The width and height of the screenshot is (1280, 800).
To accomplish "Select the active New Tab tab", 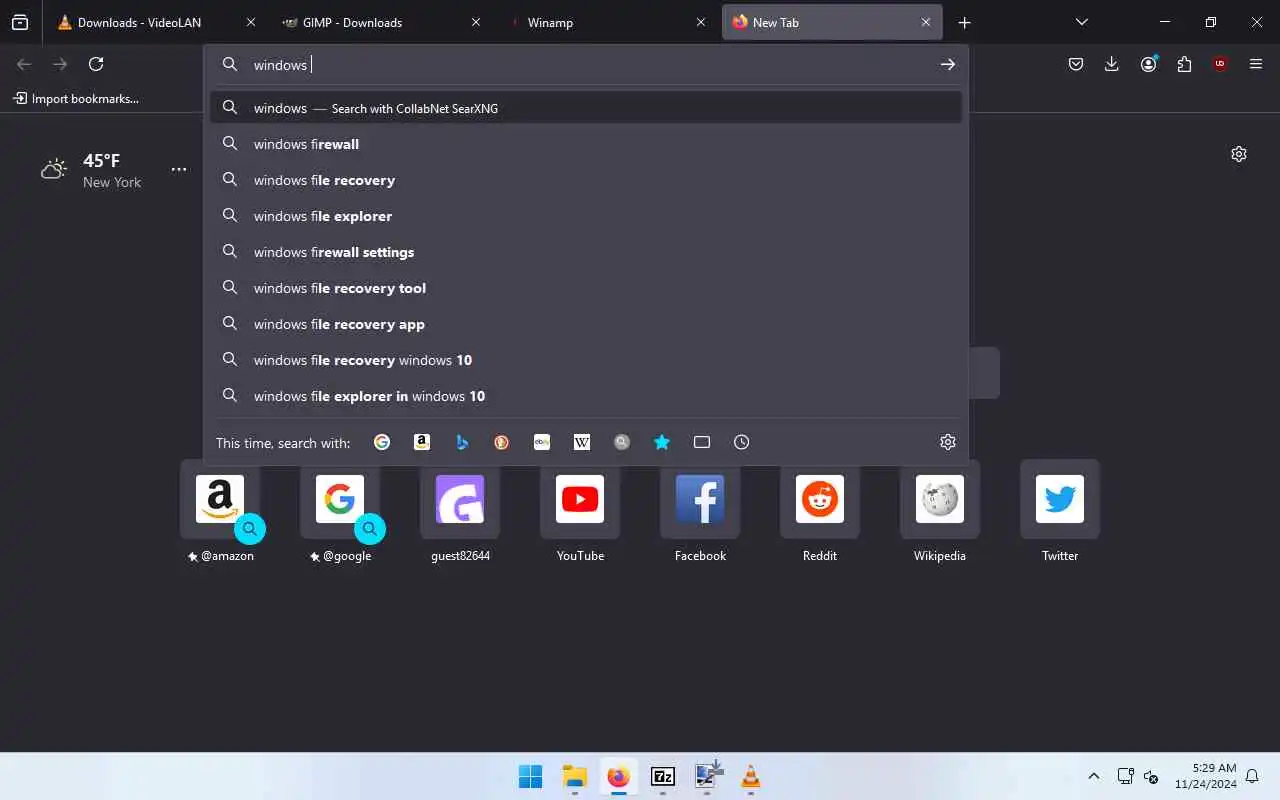I will click(x=832, y=22).
